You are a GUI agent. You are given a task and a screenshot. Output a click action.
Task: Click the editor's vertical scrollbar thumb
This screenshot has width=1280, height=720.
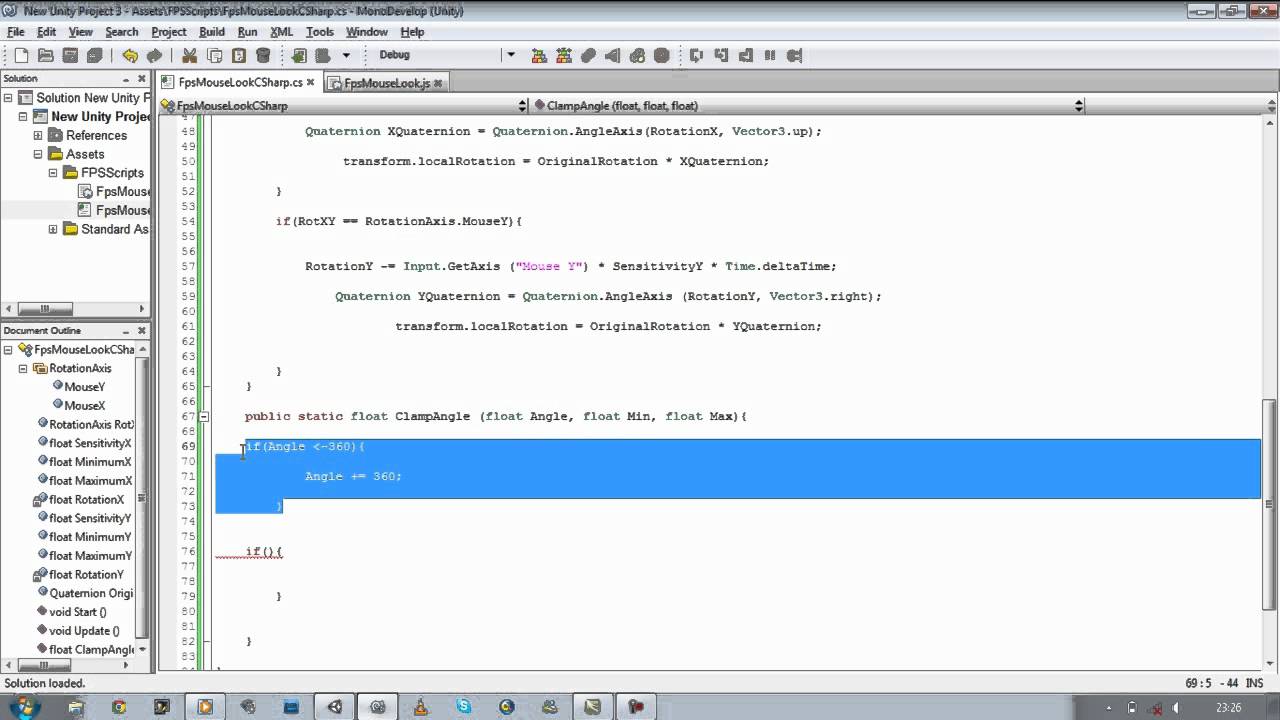(x=1270, y=503)
